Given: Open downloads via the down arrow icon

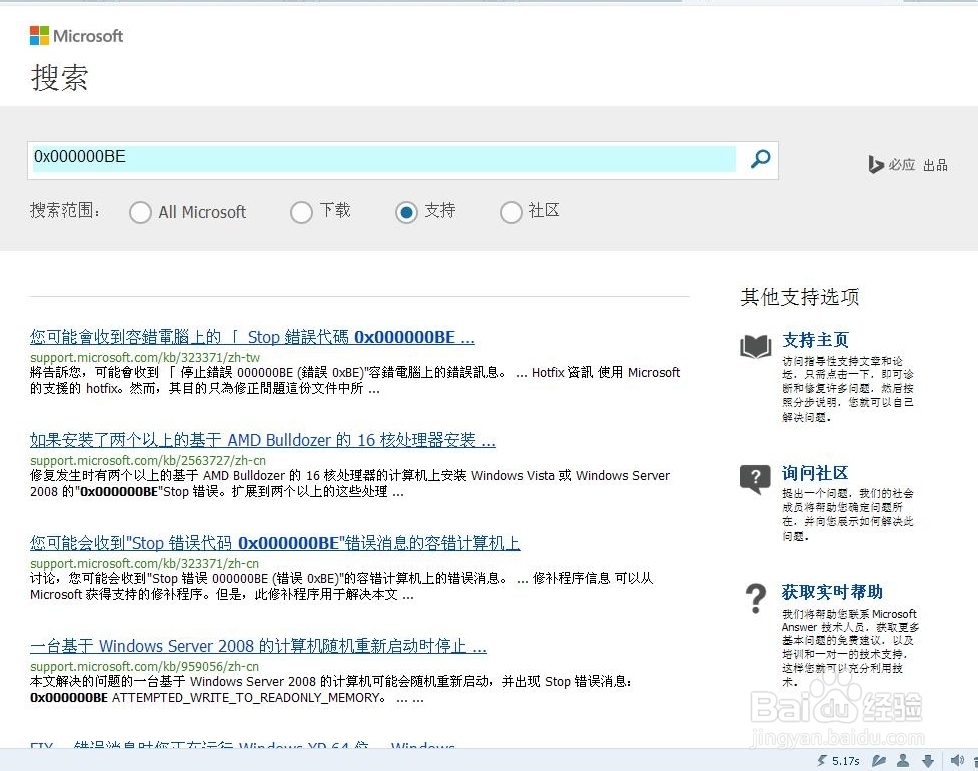Looking at the screenshot, I should [x=928, y=760].
